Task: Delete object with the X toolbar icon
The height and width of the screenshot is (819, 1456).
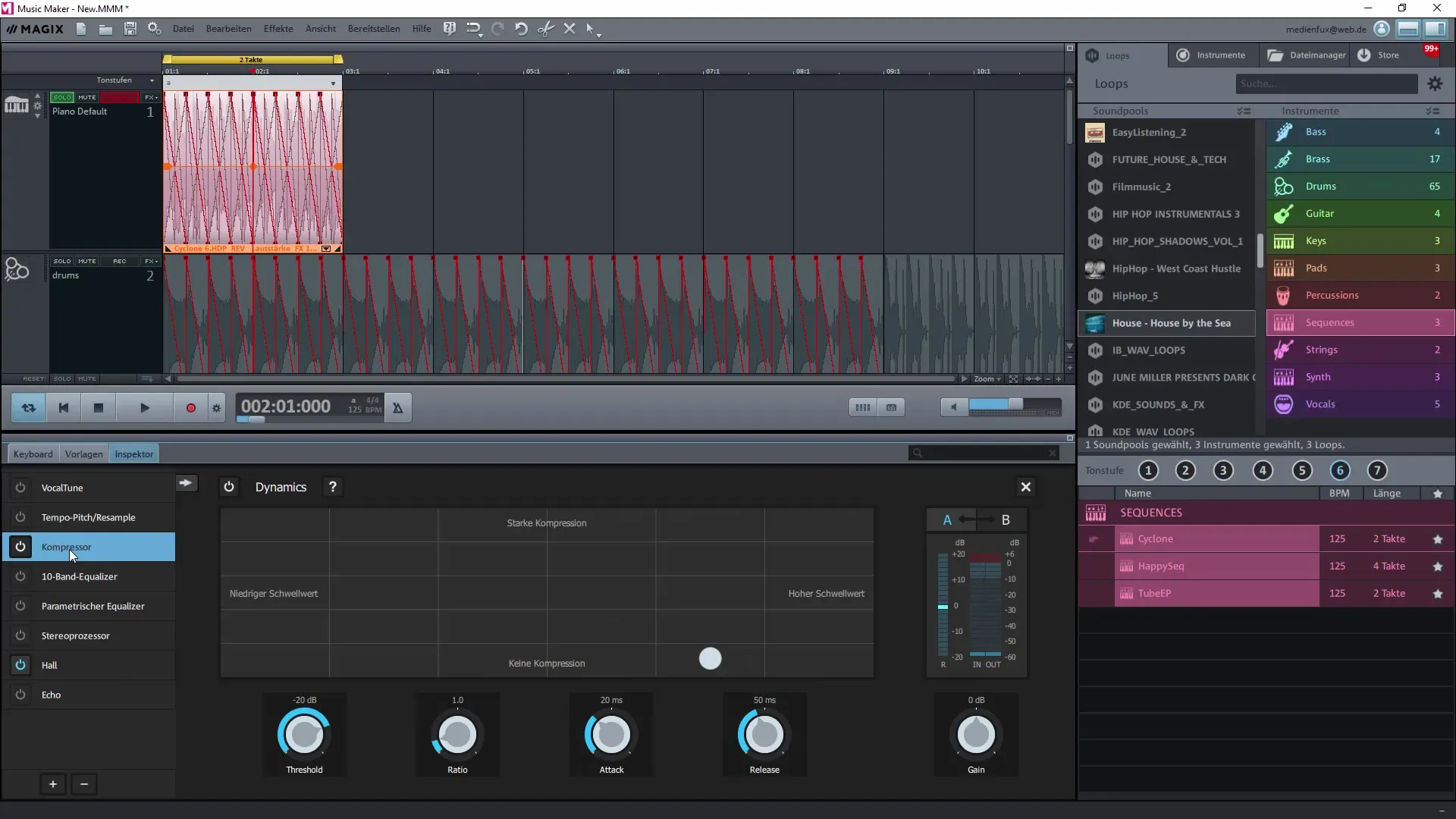Action: click(x=570, y=29)
